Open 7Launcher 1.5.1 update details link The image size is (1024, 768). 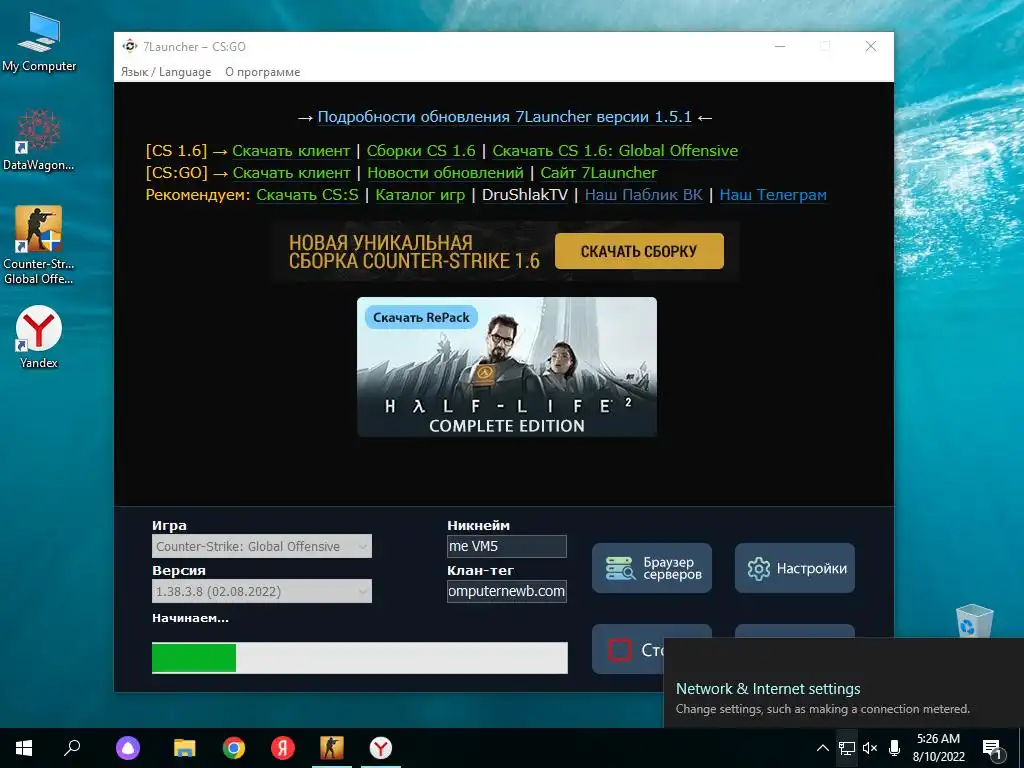[x=504, y=117]
